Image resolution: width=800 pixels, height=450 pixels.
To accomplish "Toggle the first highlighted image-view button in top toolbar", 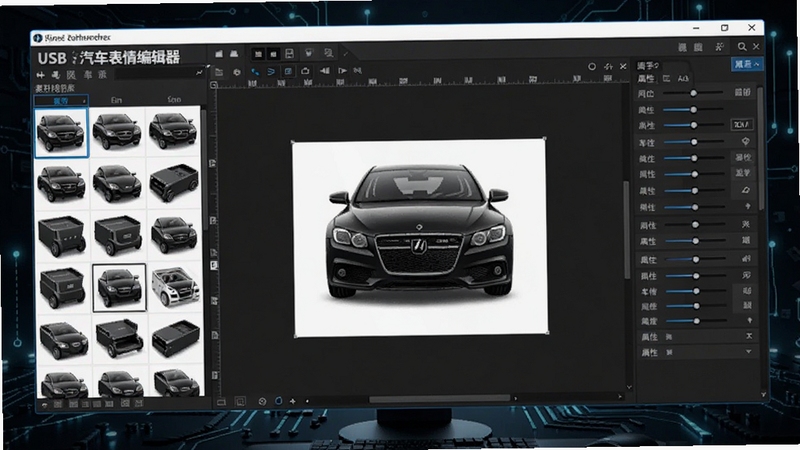I will 258,54.
